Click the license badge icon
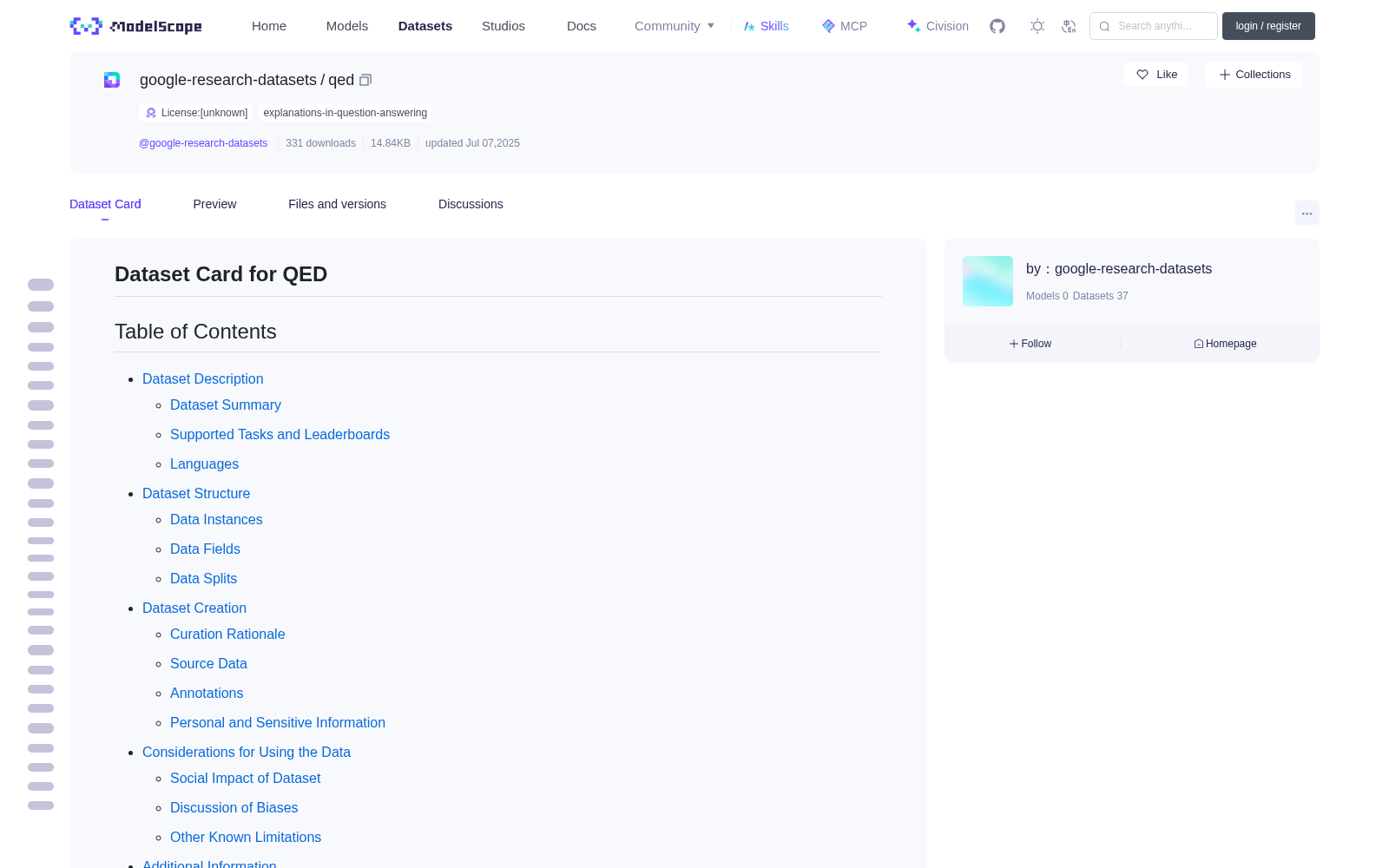The width and height of the screenshot is (1389, 868). tap(151, 113)
